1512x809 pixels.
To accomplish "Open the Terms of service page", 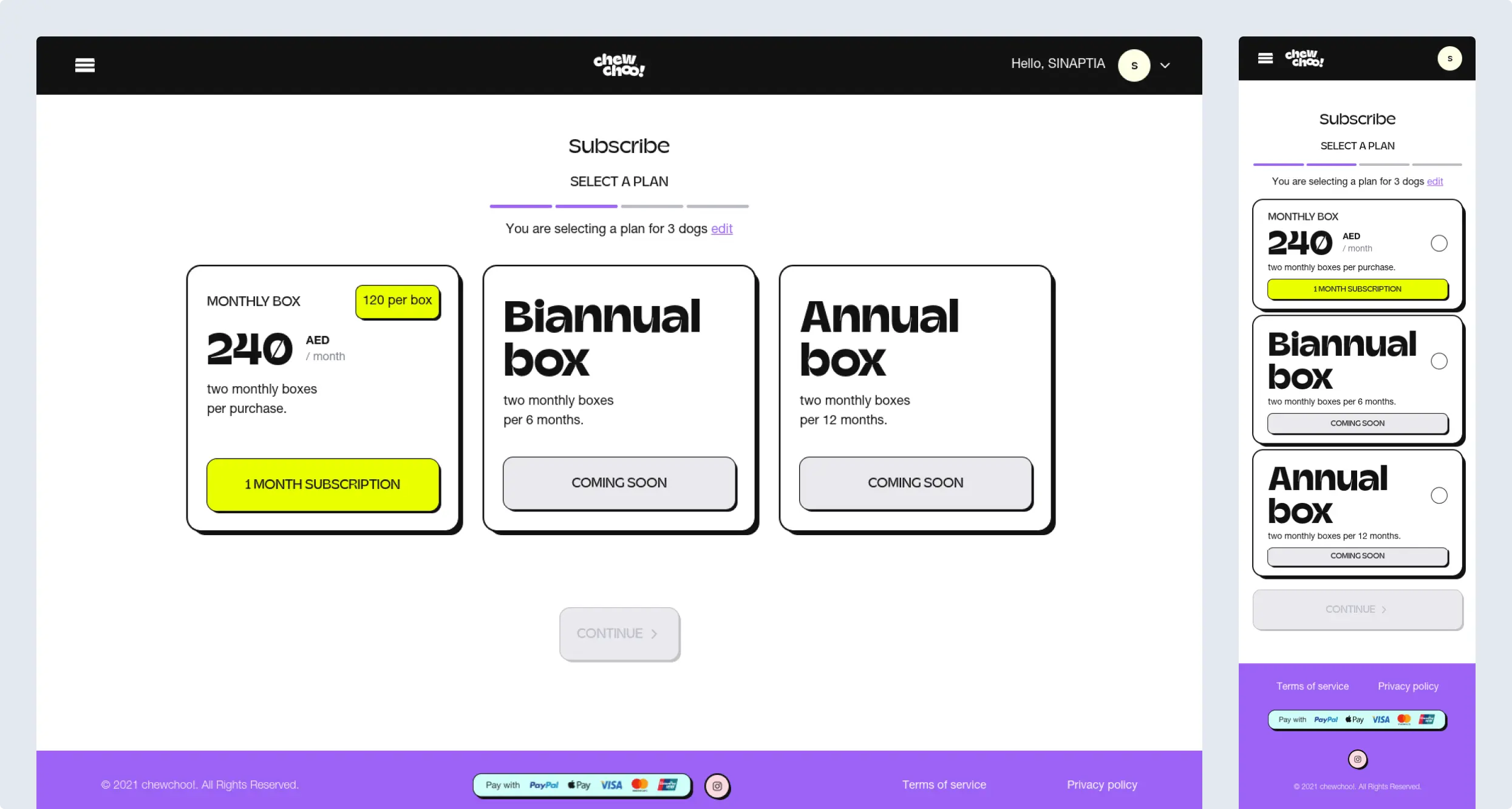I will pos(944,784).
